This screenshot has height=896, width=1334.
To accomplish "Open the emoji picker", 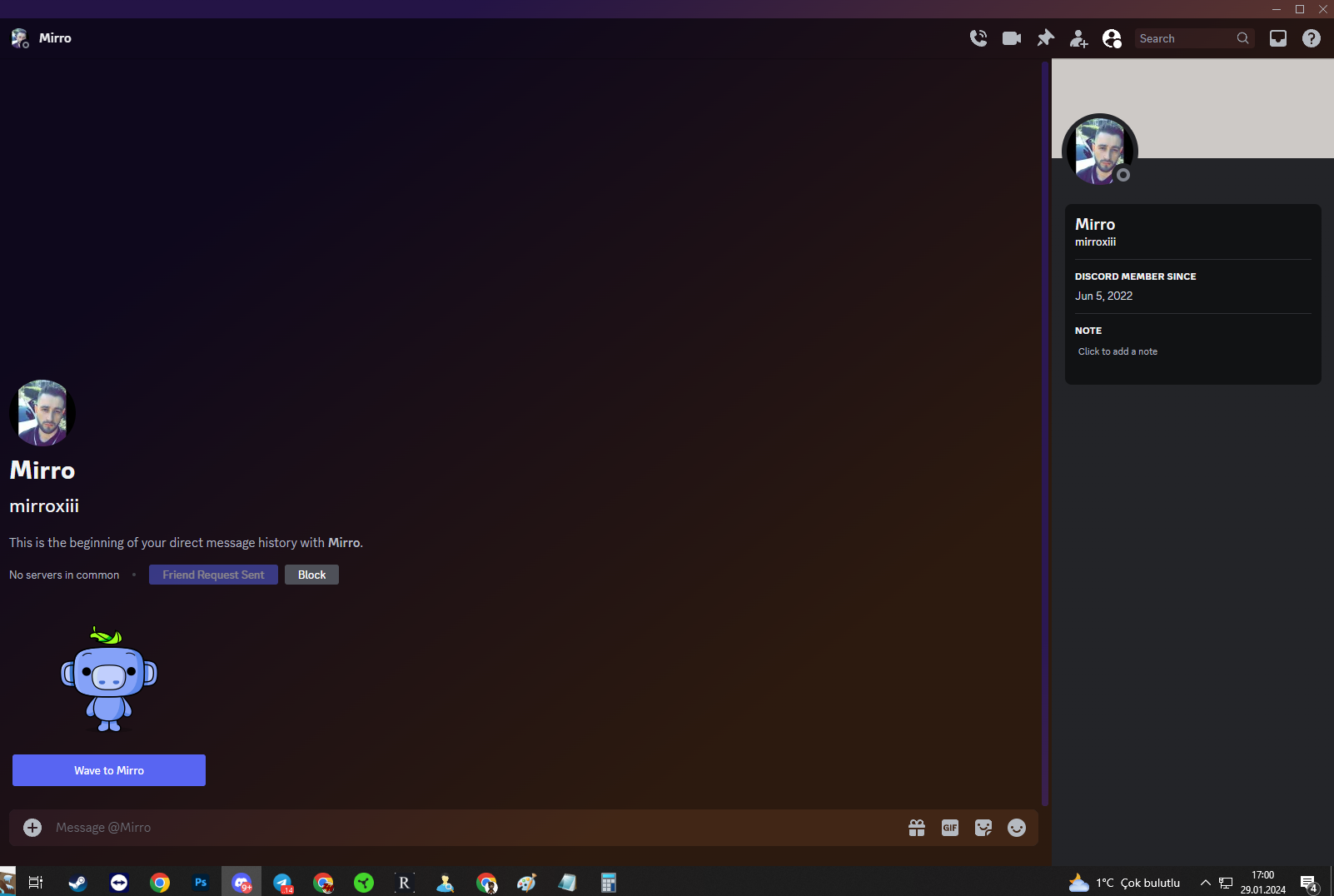I will pos(1017,828).
